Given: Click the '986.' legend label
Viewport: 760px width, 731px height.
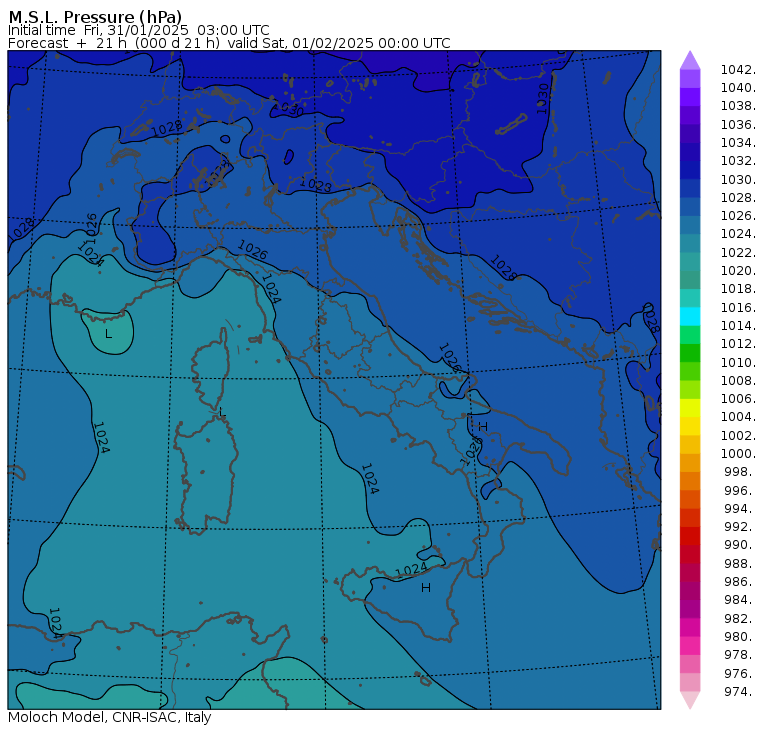Looking at the screenshot, I should point(740,582).
